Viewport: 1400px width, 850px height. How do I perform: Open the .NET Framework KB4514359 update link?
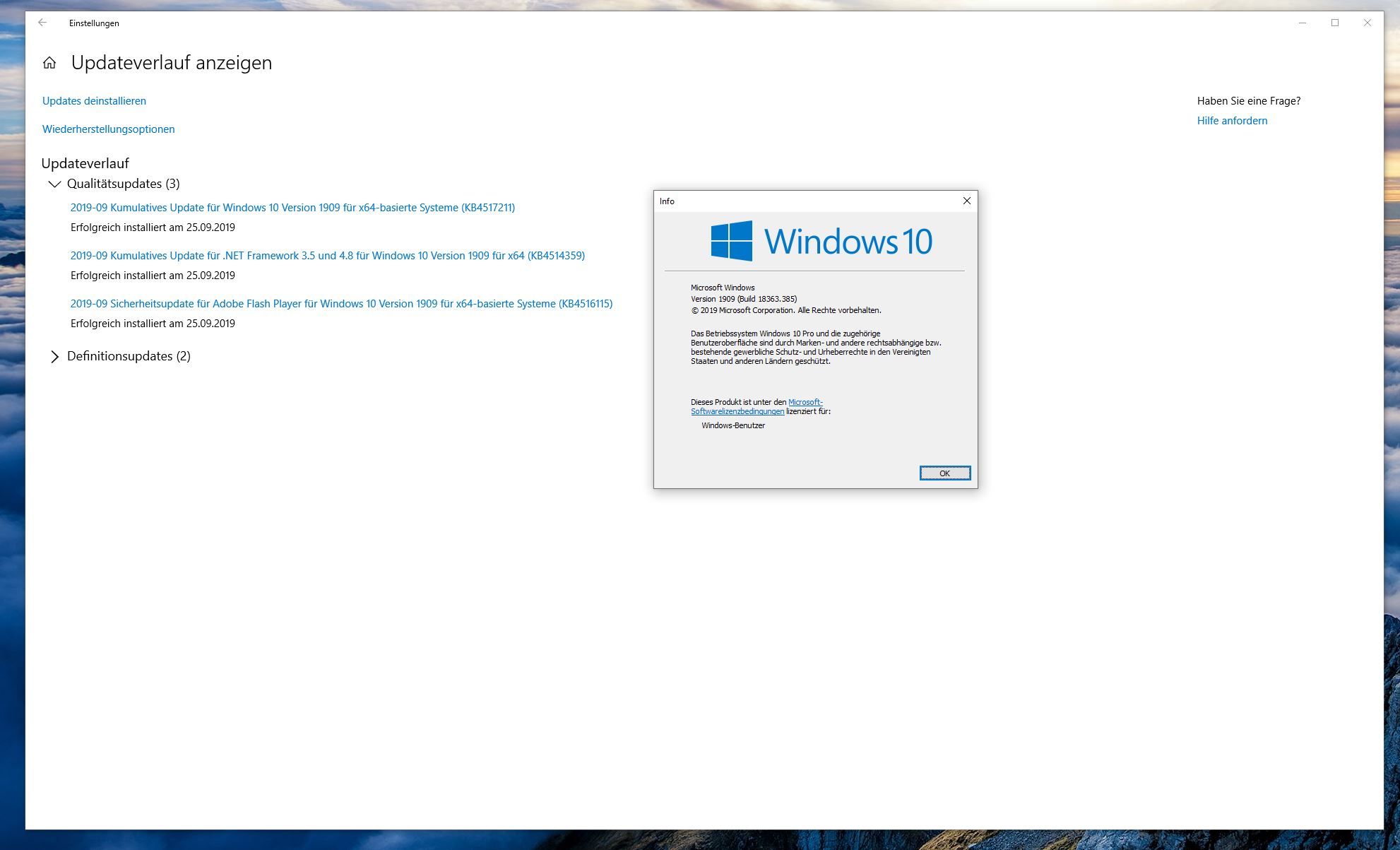coord(327,256)
